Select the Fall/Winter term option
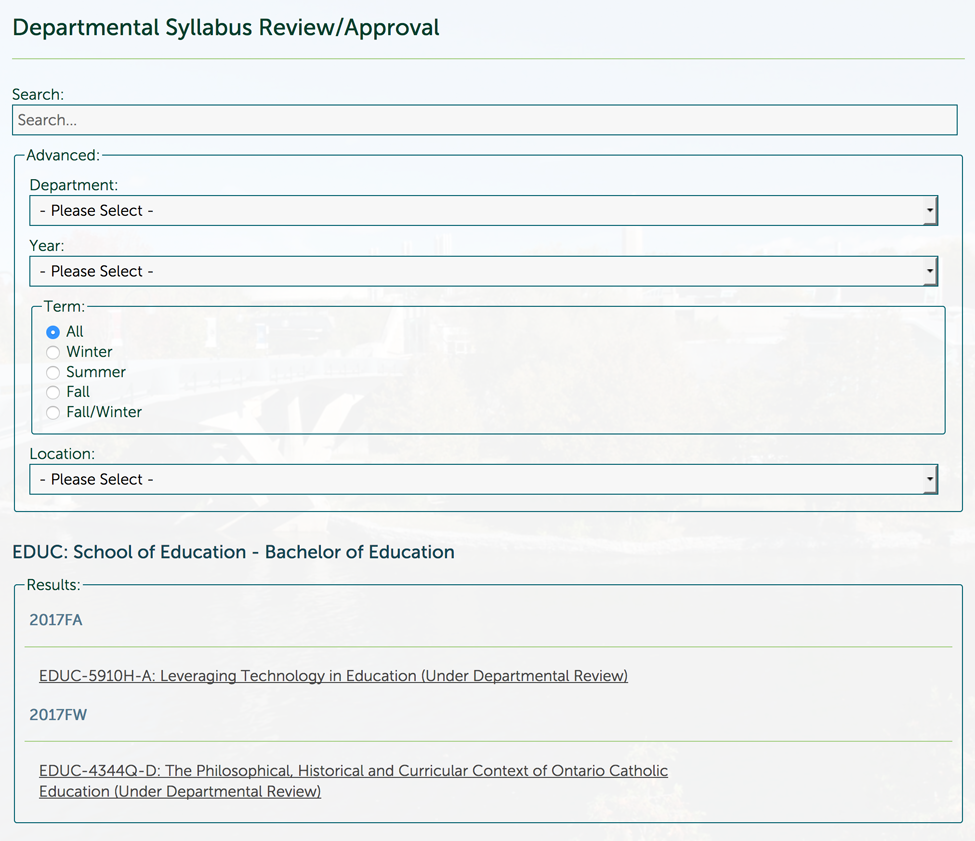Viewport: 975px width, 841px height. 52,412
